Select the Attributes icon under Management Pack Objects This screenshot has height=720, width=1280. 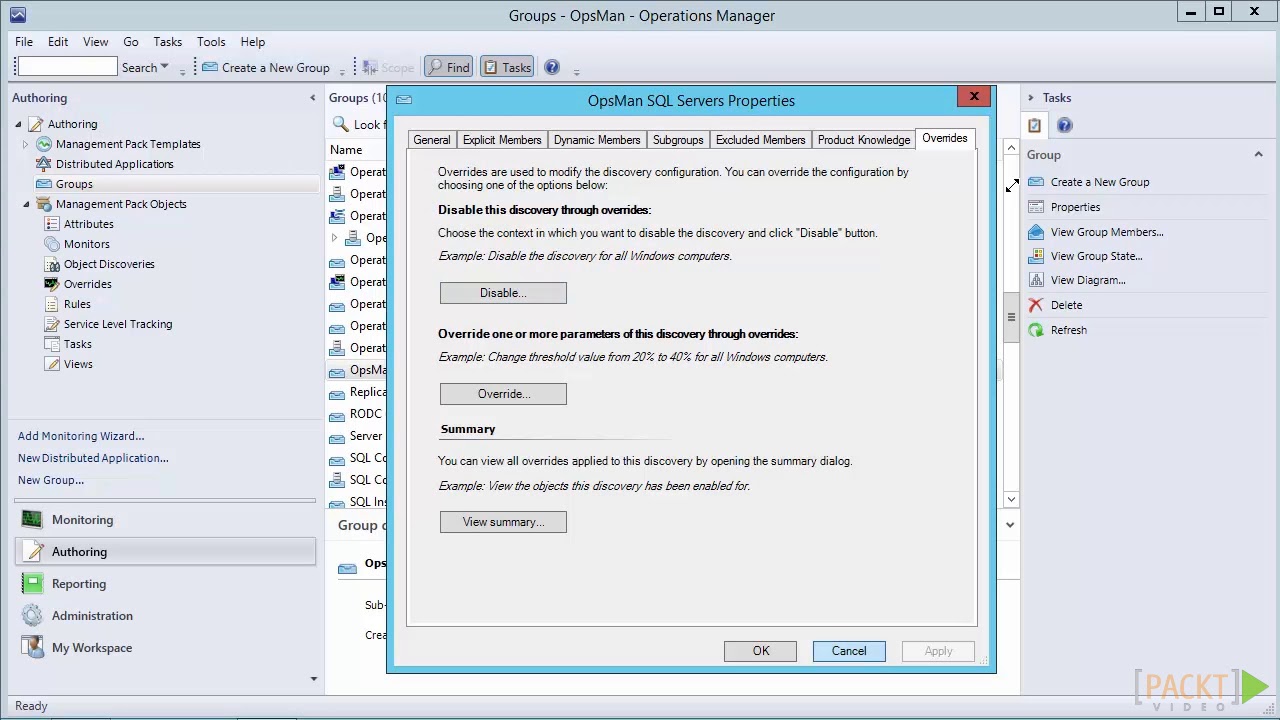coord(52,224)
